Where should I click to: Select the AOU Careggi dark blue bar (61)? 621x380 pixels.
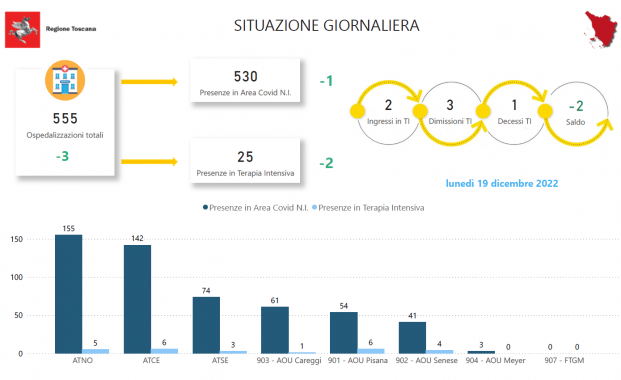click(x=275, y=330)
